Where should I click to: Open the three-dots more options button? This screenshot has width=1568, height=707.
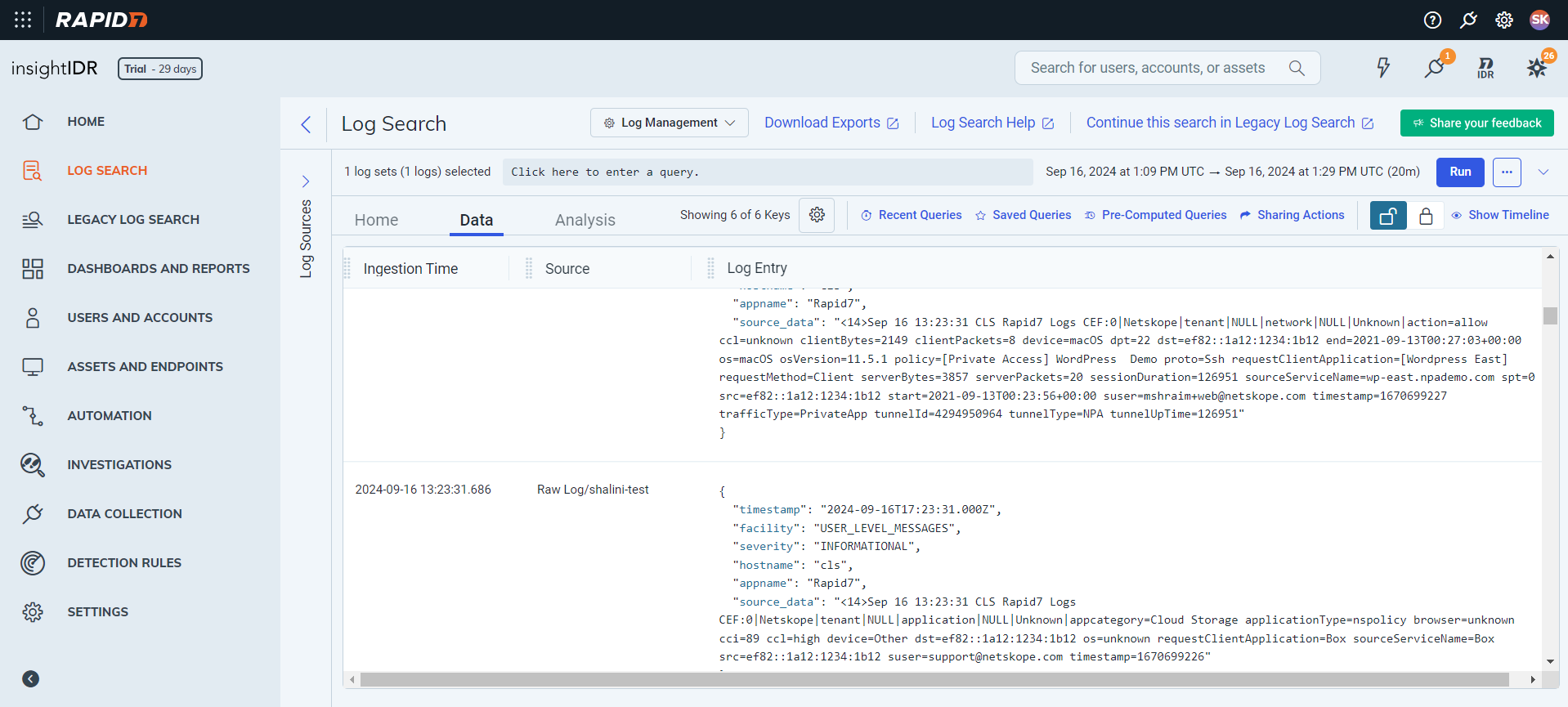[x=1507, y=172]
